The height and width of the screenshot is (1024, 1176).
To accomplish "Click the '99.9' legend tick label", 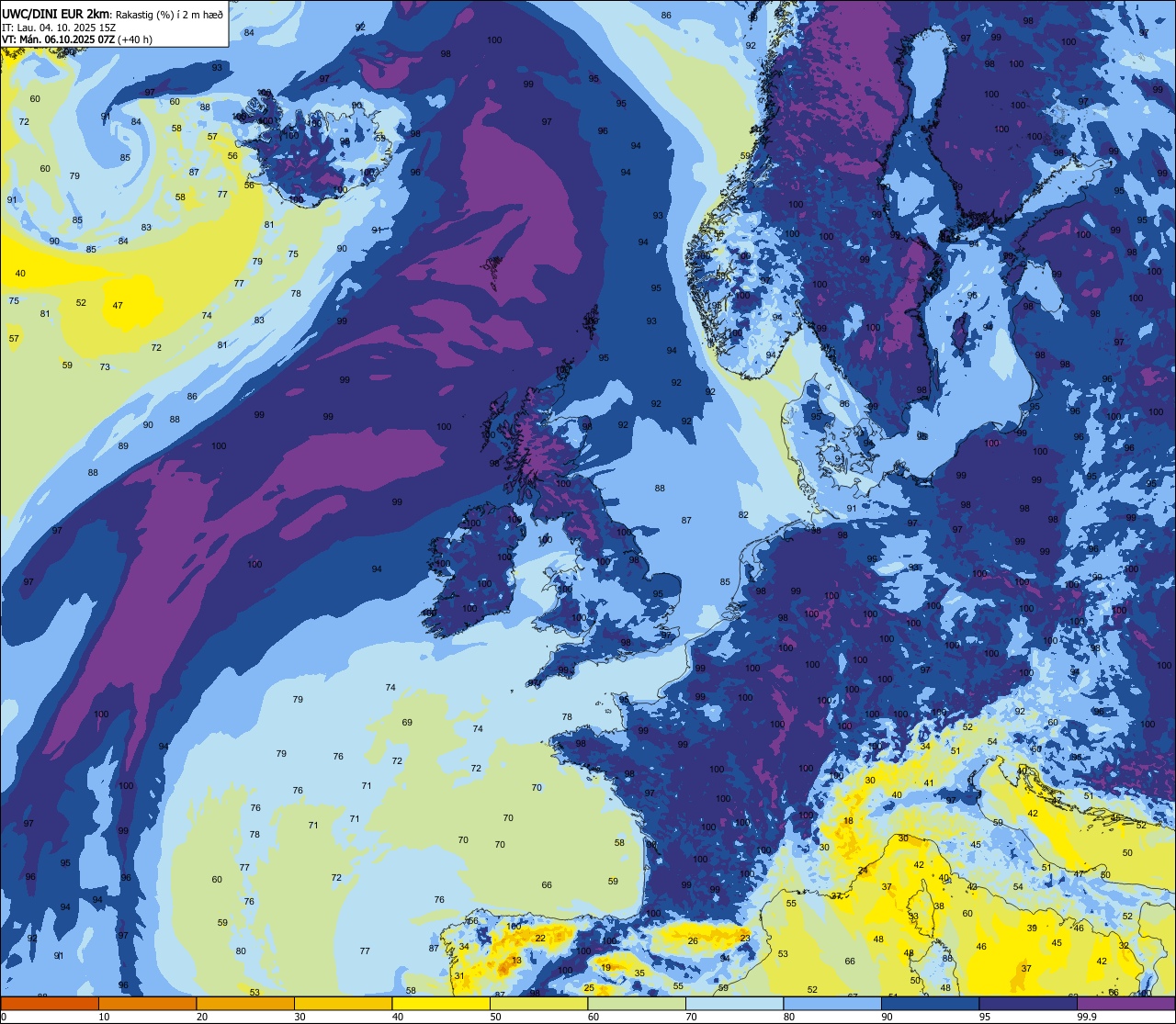I will [x=1088, y=1017].
